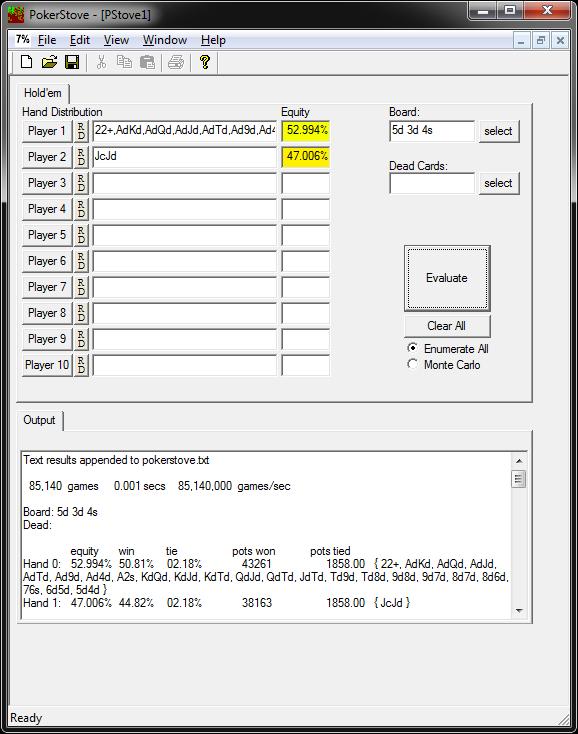Image resolution: width=578 pixels, height=734 pixels.
Task: Click select button next to Dead Cards field
Action: pos(498,183)
